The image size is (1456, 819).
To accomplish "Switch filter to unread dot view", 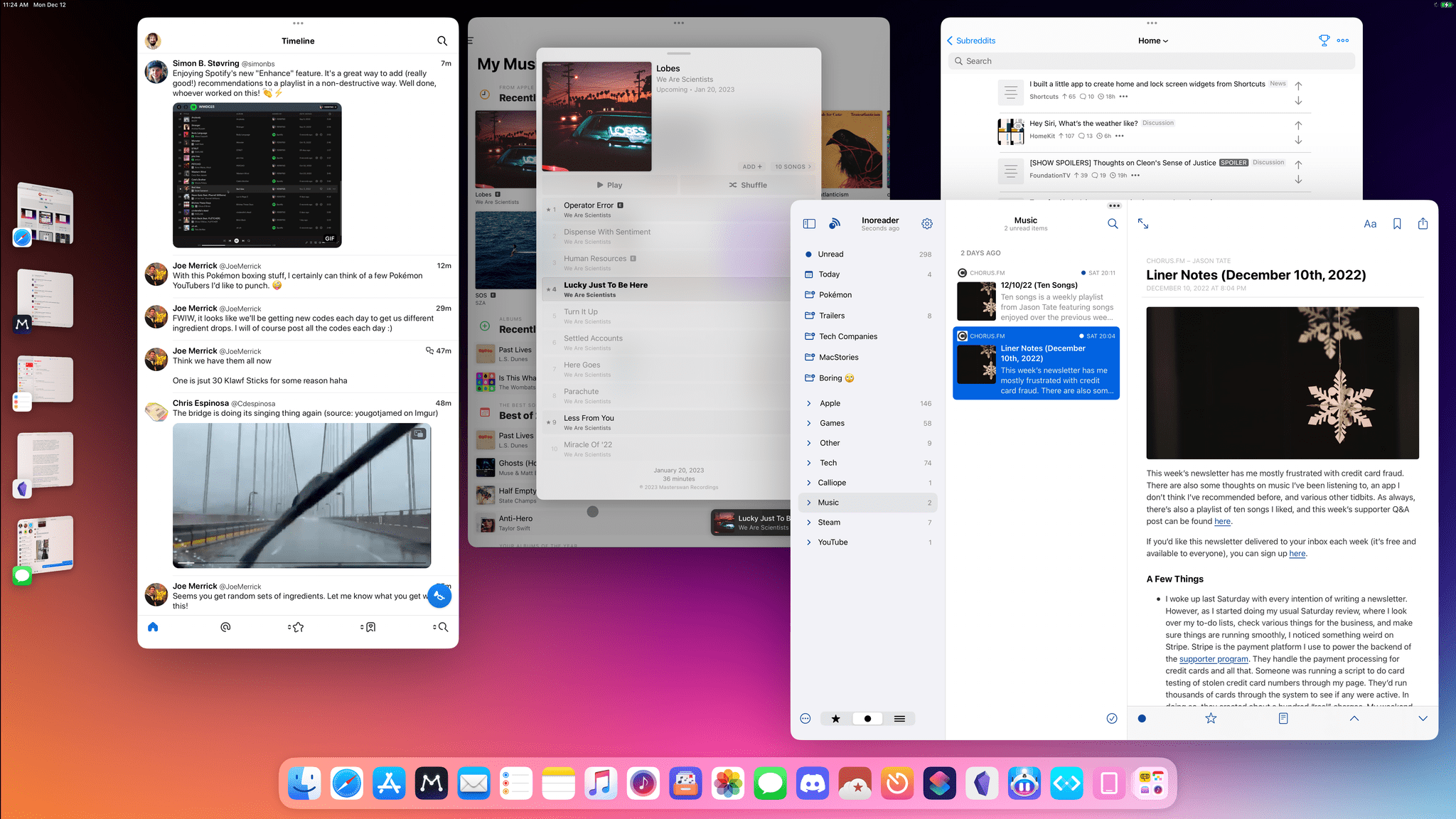I will [867, 719].
